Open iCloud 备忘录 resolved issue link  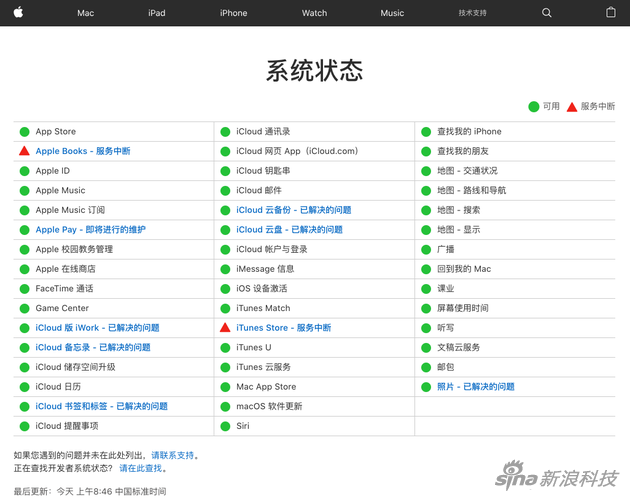click(93, 347)
